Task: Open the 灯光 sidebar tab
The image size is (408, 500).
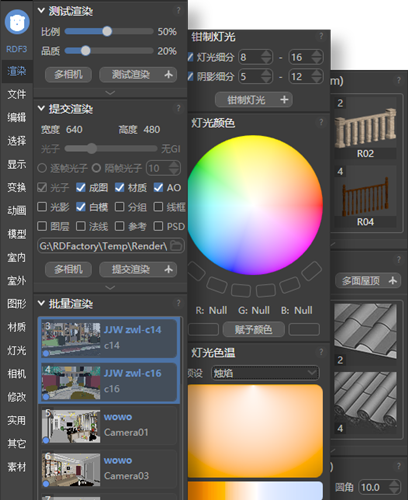Action: tap(17, 351)
